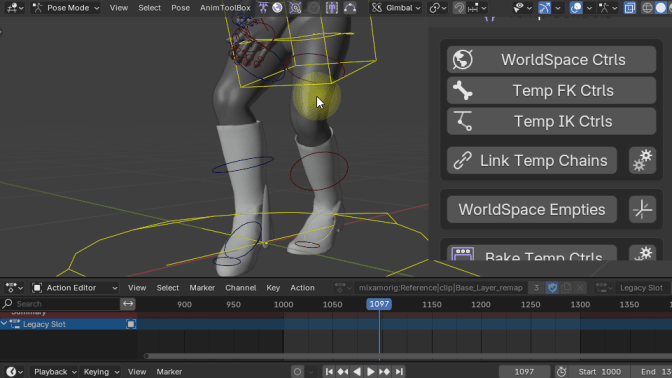Screen dimensions: 672x378
Task: Open the viewport Select menu
Action: coord(149,8)
